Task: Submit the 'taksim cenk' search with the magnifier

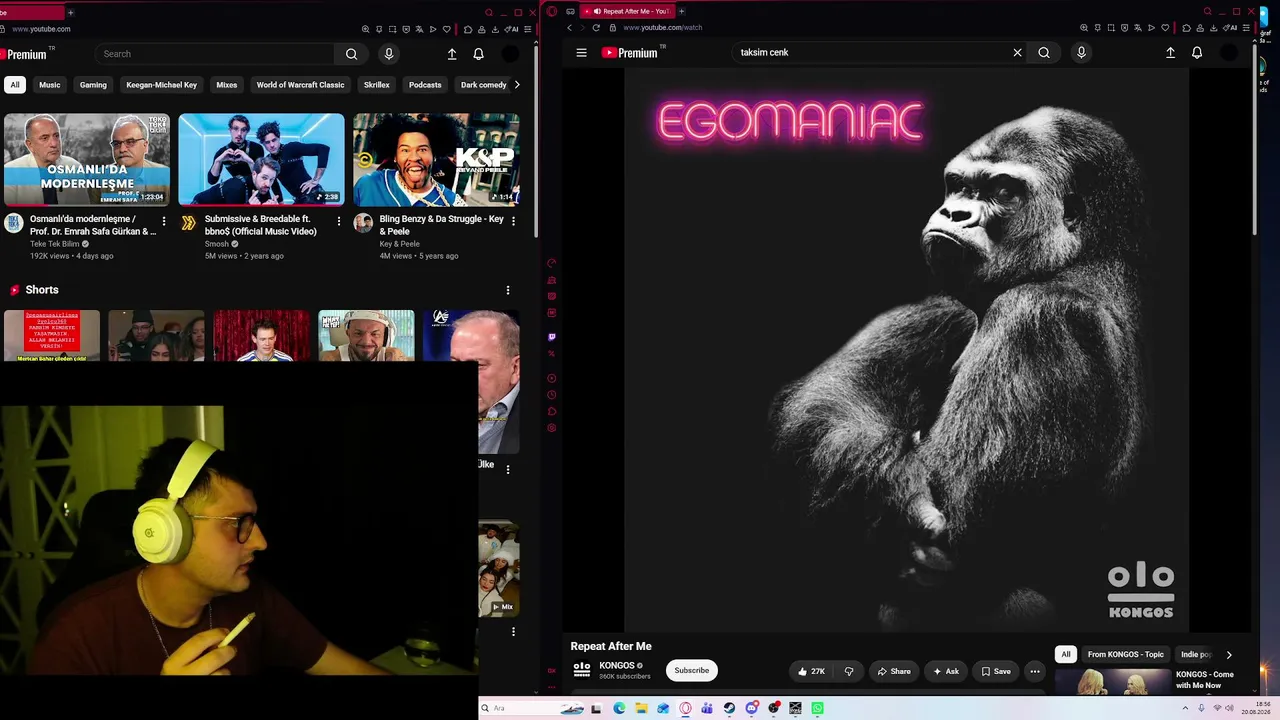Action: click(x=1044, y=53)
